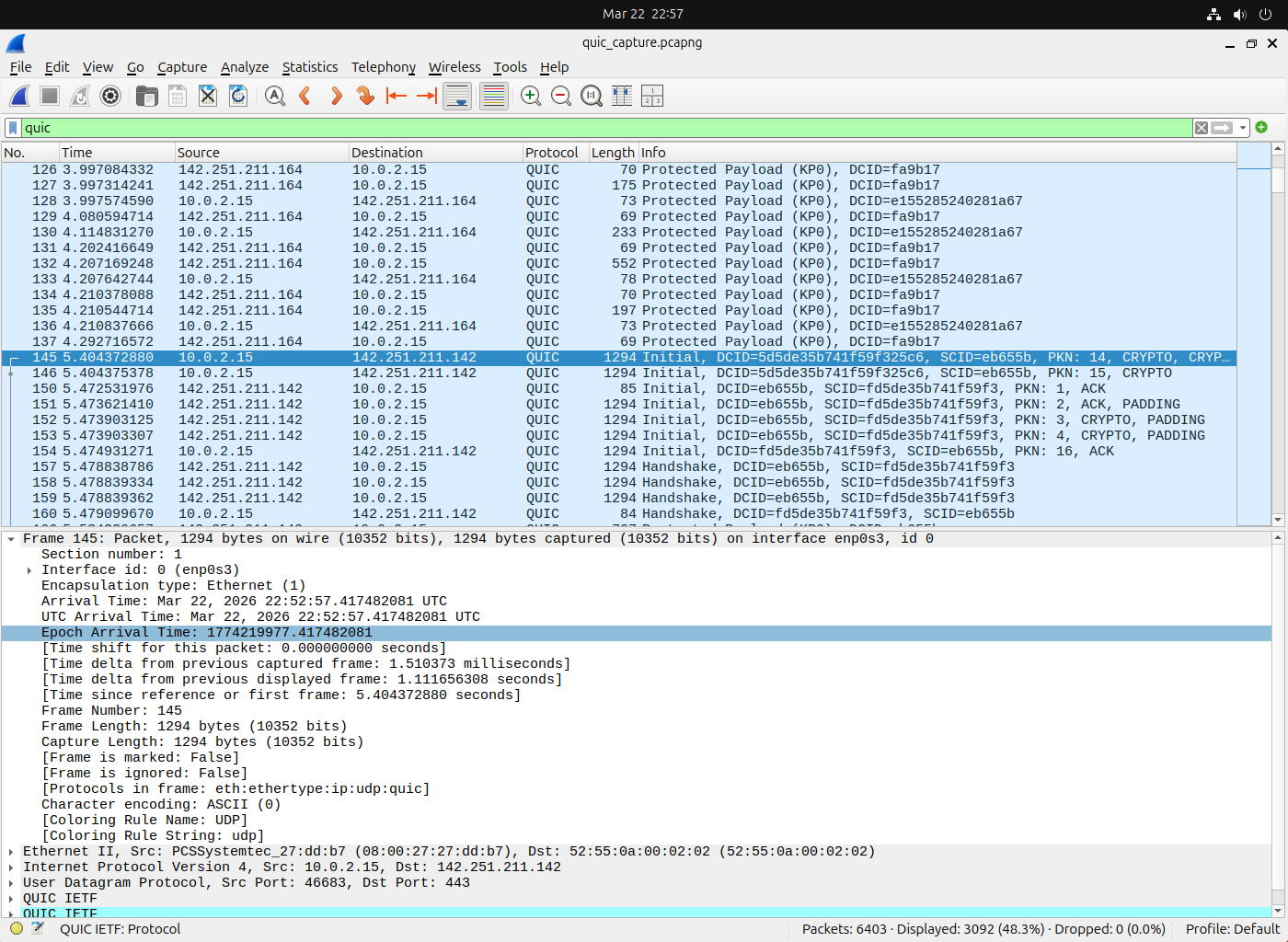
Task: Open capture options gear icon
Action: point(110,96)
